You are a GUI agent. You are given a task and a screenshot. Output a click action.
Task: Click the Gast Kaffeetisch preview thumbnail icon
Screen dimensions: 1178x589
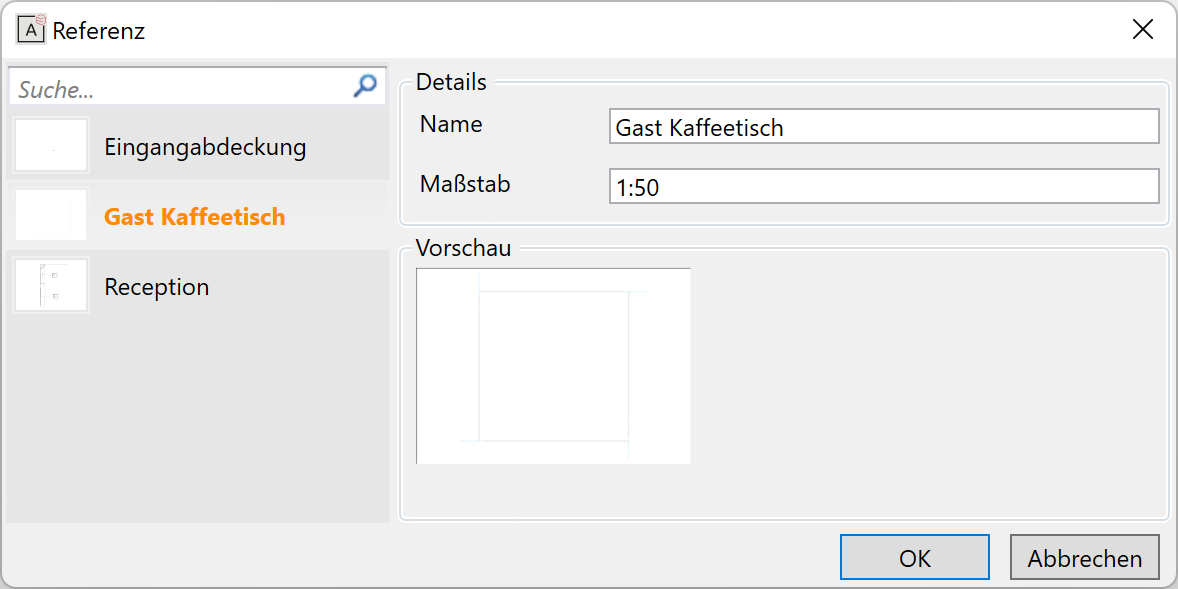click(50, 215)
